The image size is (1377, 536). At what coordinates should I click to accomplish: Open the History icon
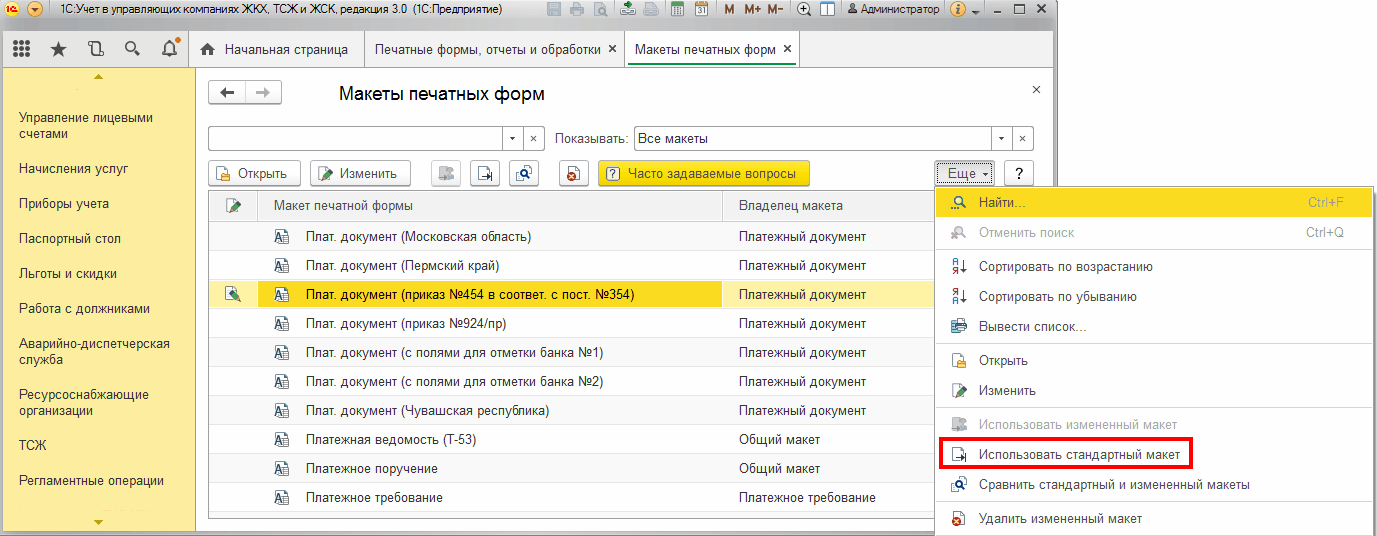[95, 49]
